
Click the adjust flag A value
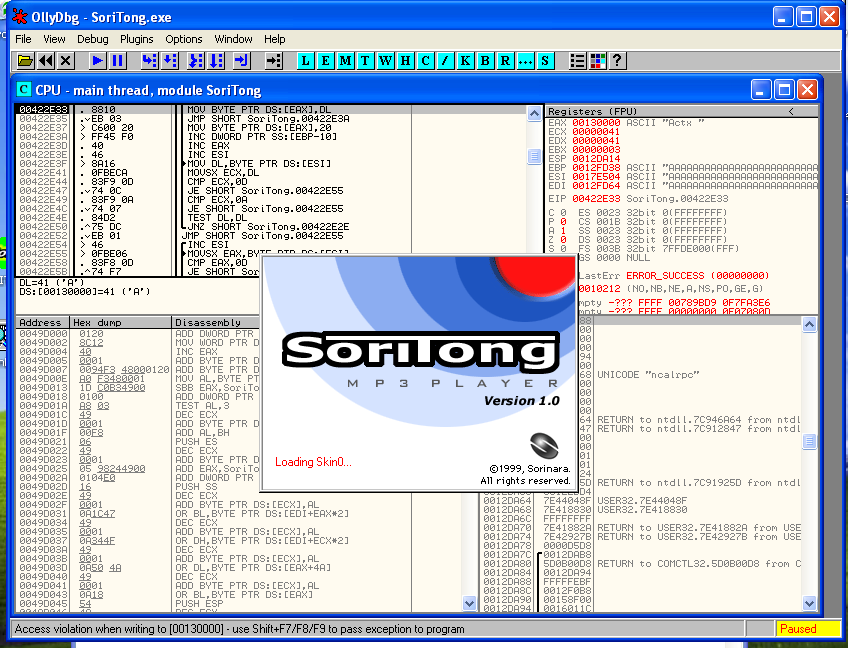coord(563,231)
